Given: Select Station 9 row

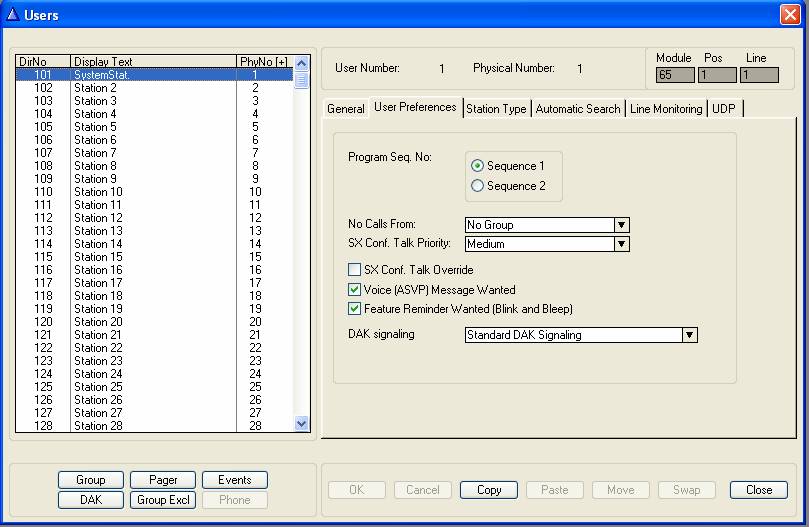Looking at the screenshot, I should point(154,179).
